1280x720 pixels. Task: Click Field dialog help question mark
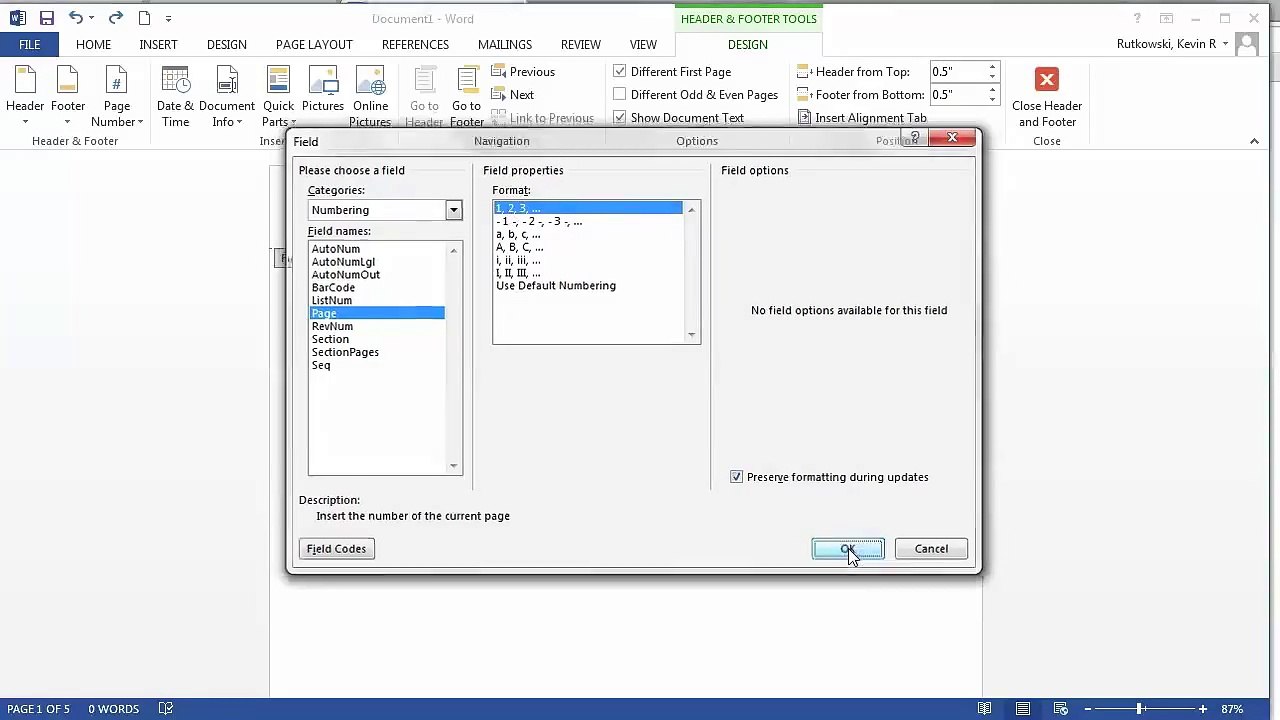click(x=914, y=138)
